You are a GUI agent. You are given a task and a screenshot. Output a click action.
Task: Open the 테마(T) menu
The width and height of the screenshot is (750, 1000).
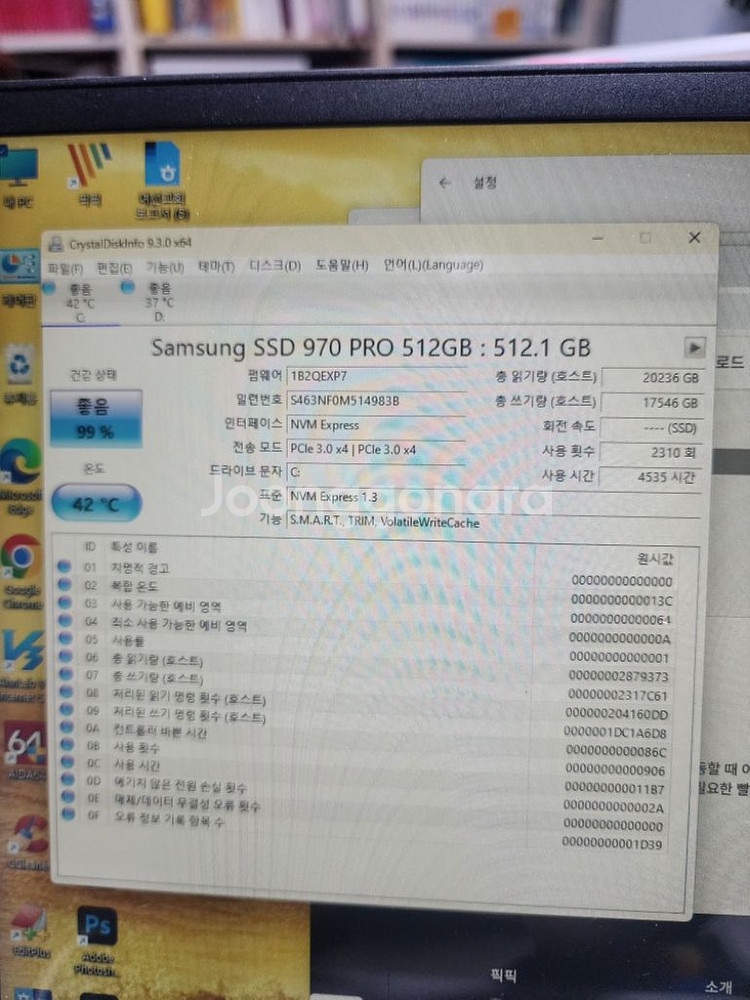click(216, 266)
